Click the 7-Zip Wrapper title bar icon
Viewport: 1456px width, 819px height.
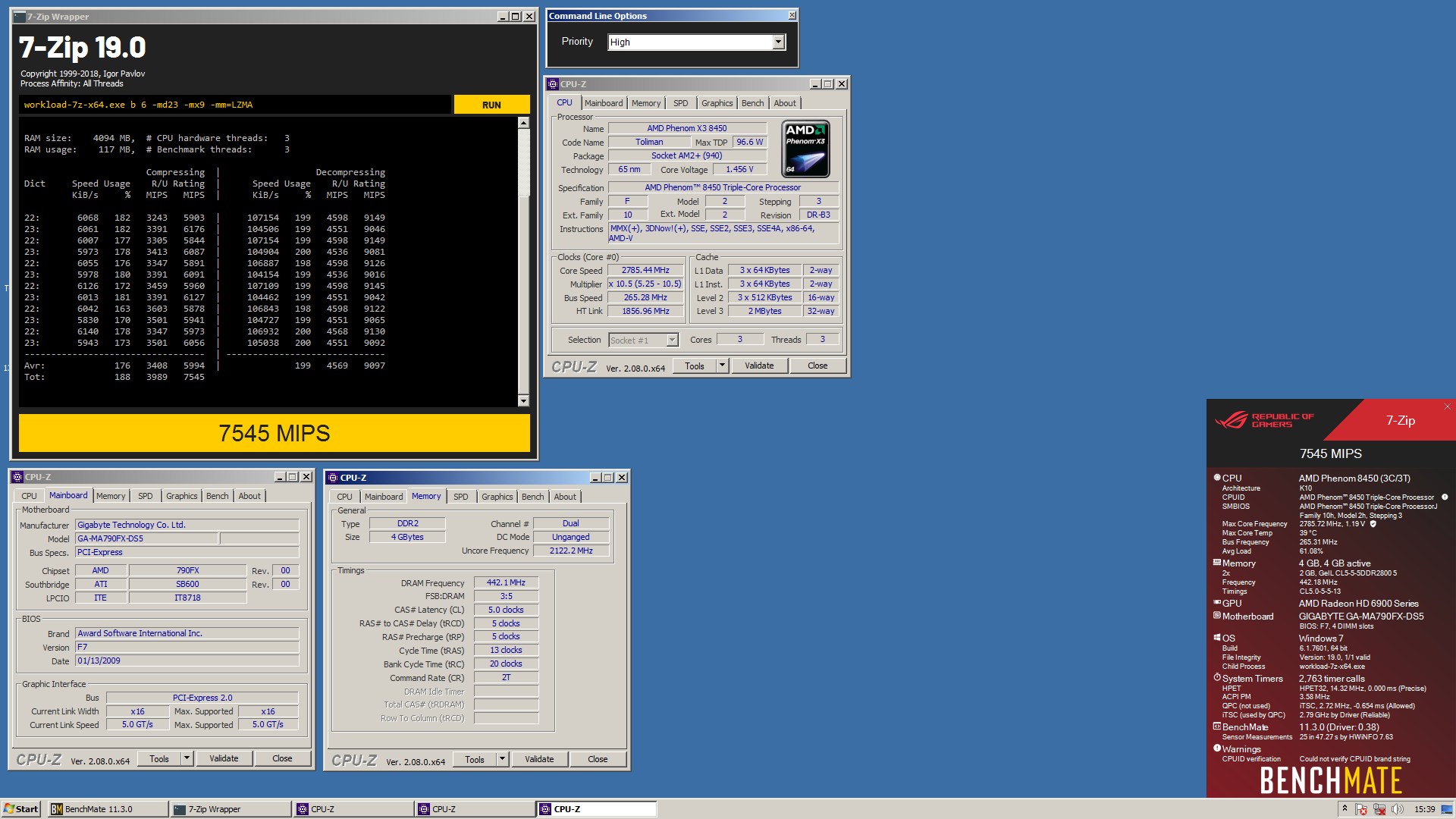20,16
